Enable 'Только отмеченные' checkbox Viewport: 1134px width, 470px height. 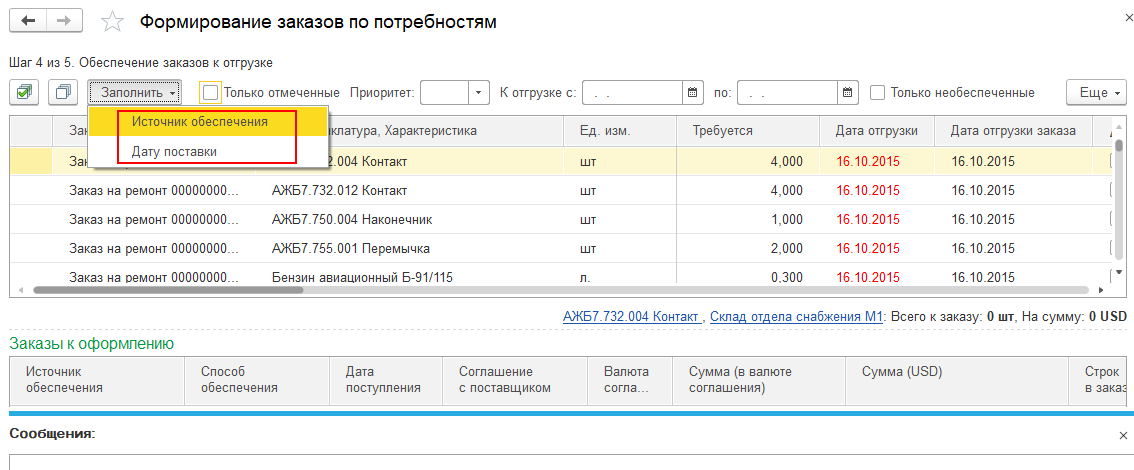[210, 93]
